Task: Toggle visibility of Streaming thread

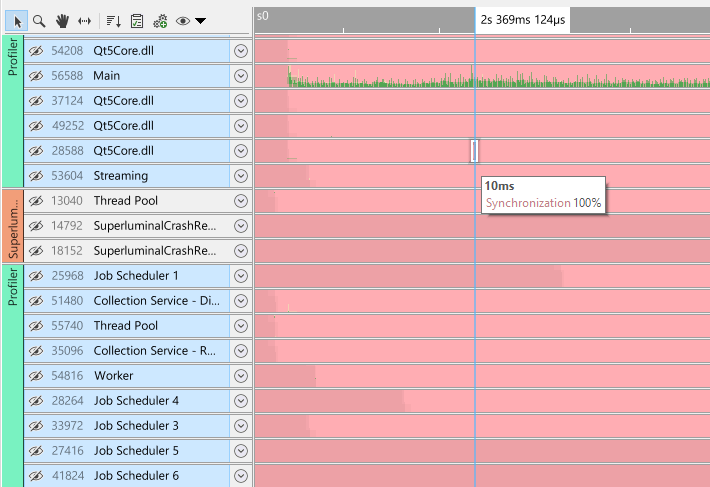Action: pos(35,175)
